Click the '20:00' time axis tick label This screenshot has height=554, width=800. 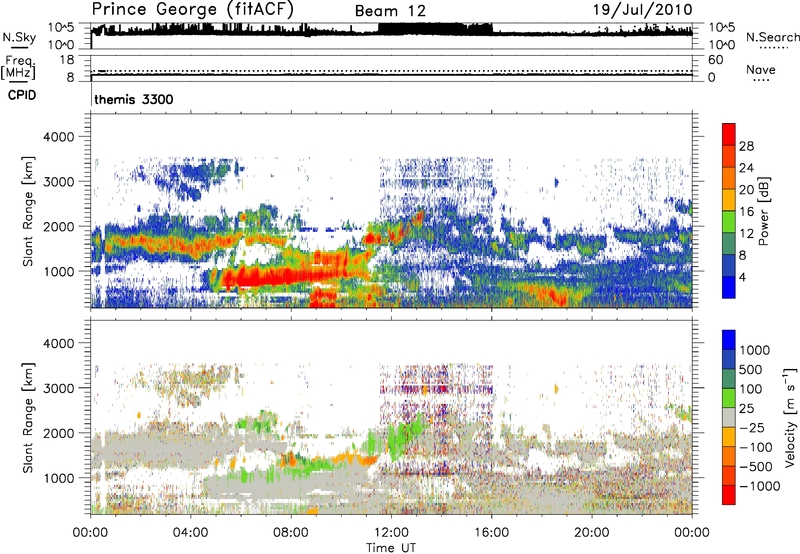pyautogui.click(x=591, y=533)
